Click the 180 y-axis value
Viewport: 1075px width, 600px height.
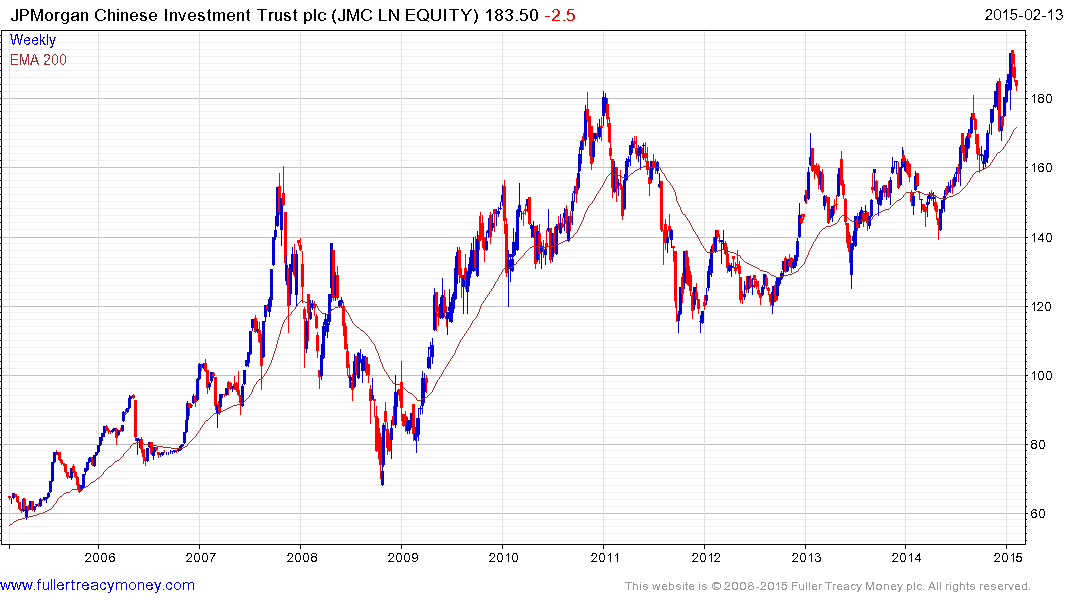tap(1041, 99)
